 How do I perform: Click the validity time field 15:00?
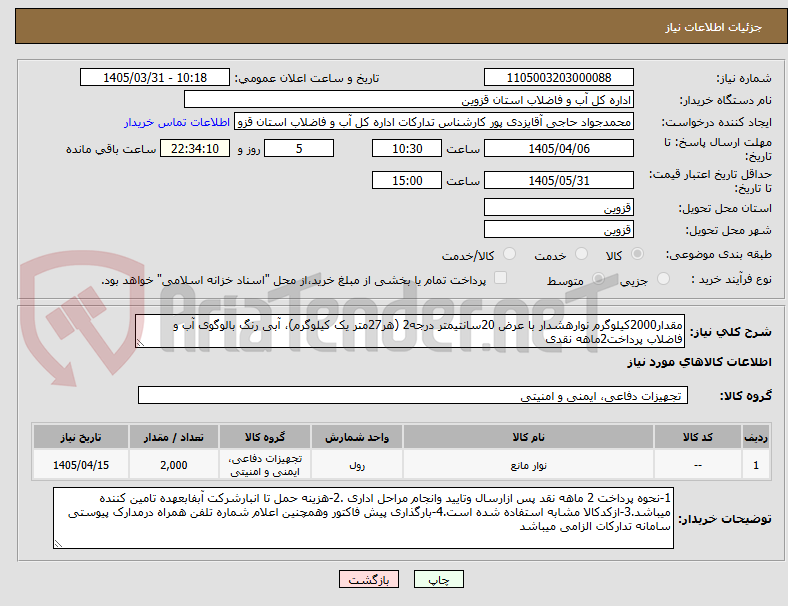(407, 180)
